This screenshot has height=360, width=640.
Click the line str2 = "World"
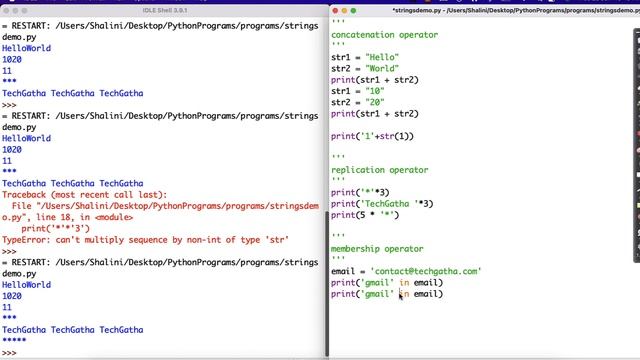click(365, 69)
